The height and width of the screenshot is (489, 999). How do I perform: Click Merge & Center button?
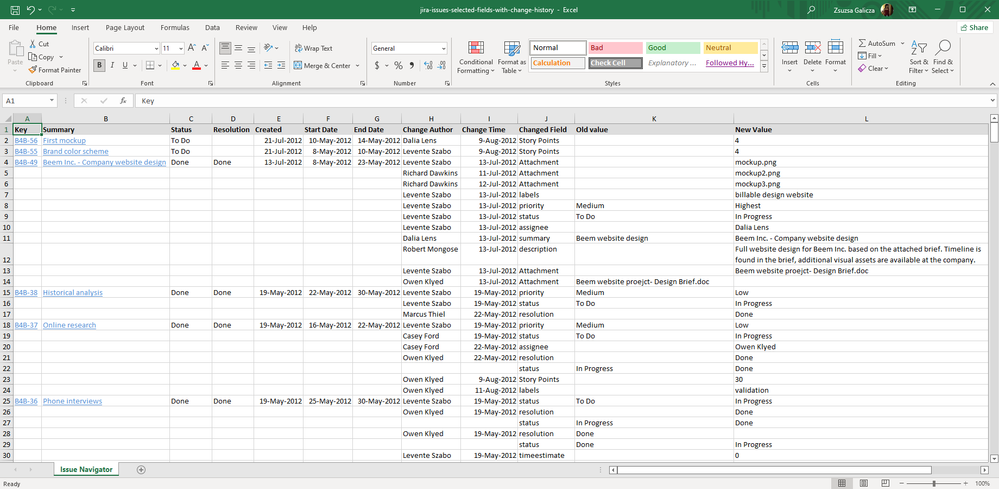pos(322,66)
